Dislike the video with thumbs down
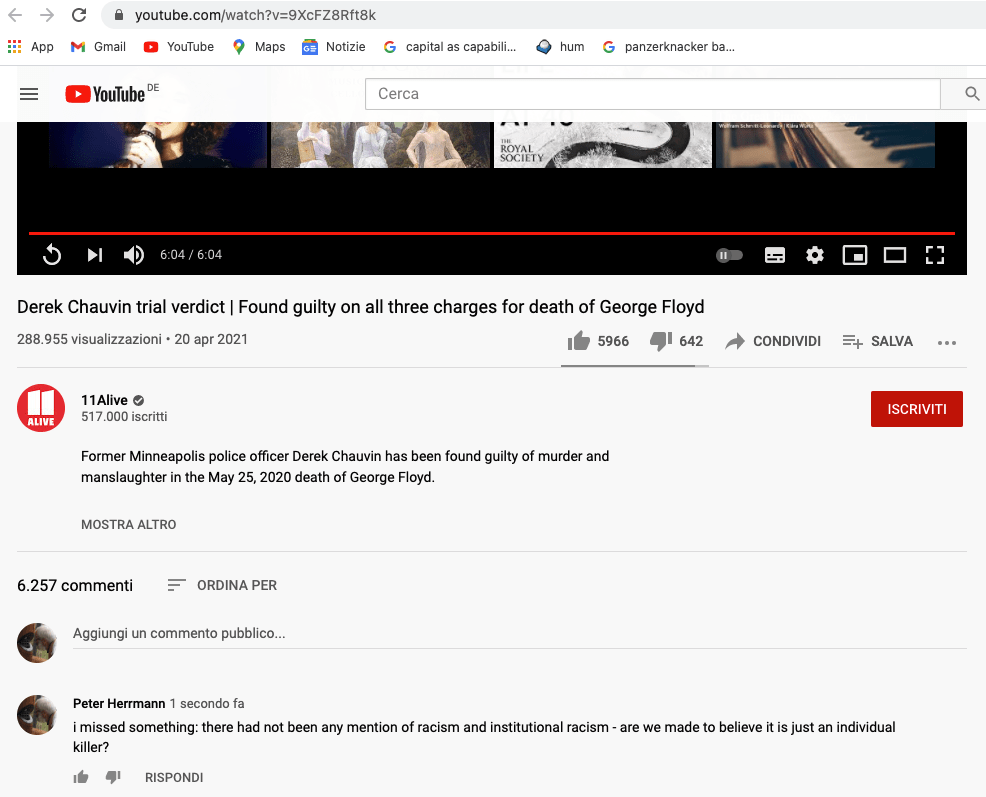This screenshot has height=797, width=986. [661, 341]
